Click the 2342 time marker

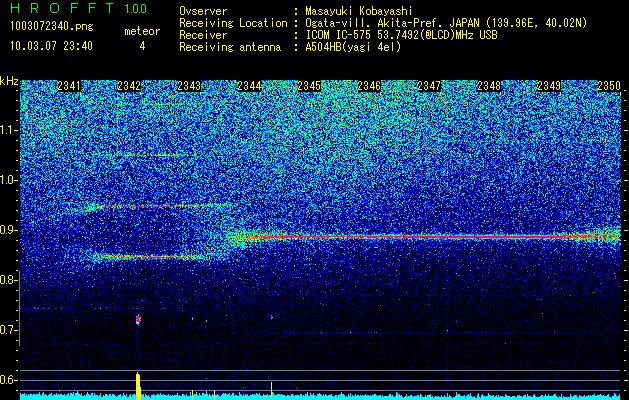[129, 86]
